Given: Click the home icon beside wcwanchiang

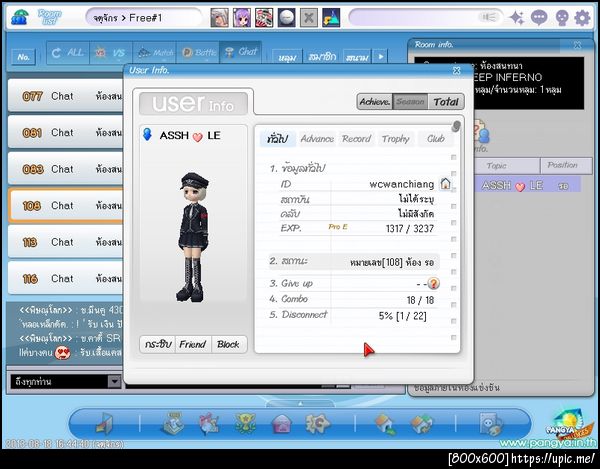Looking at the screenshot, I should tap(445, 184).
